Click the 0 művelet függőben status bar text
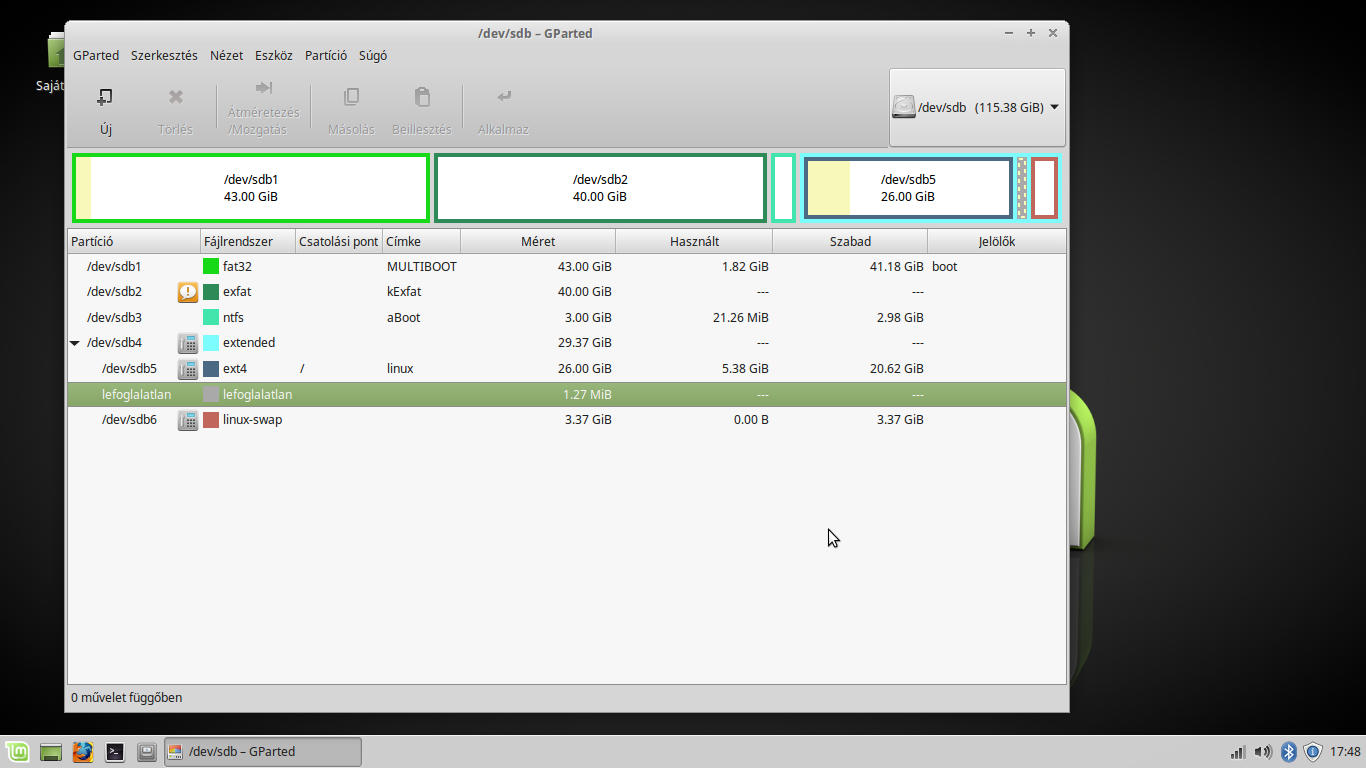This screenshot has width=1366, height=768. click(127, 698)
